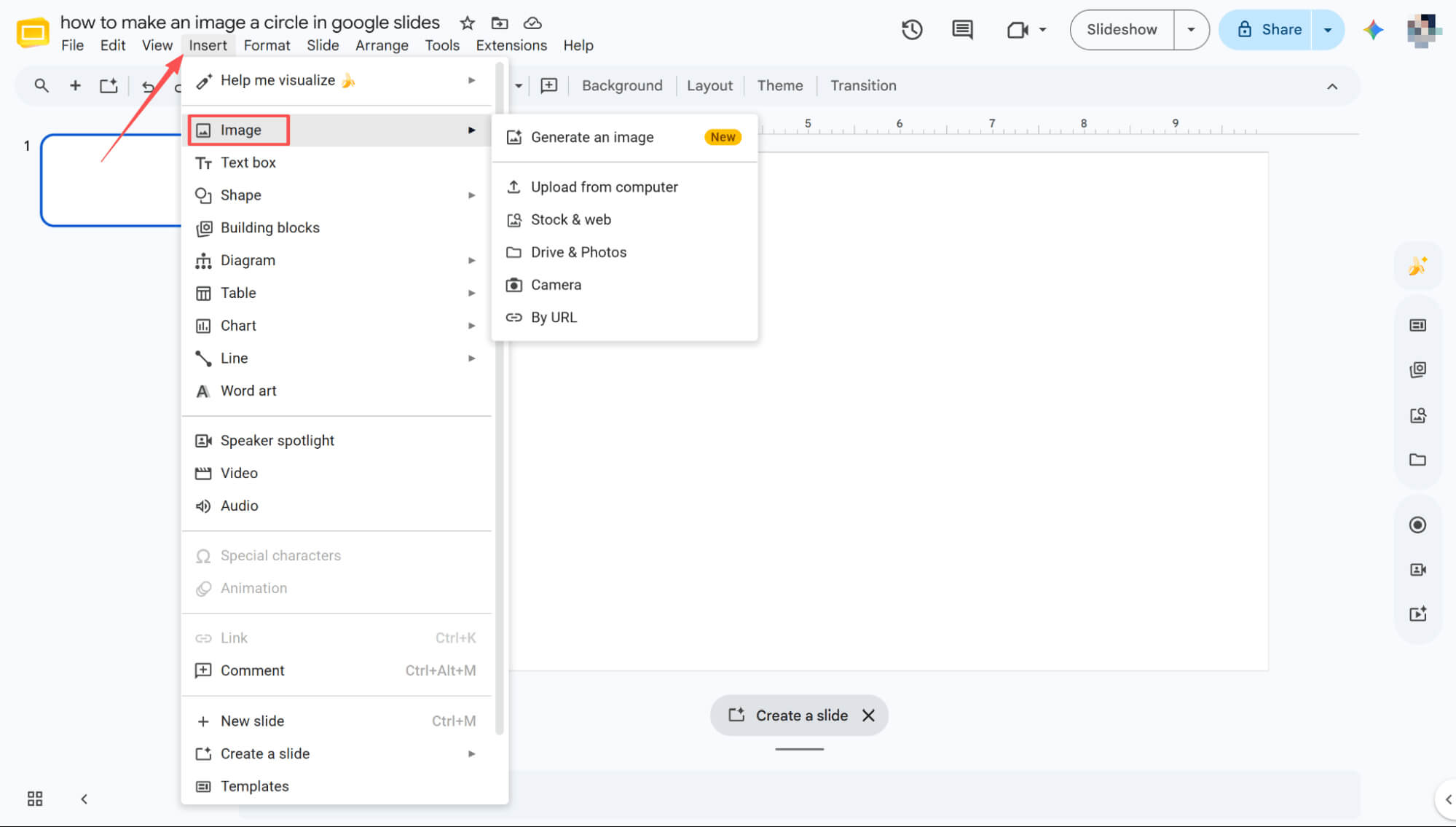Click the undo arrow

[x=148, y=86]
